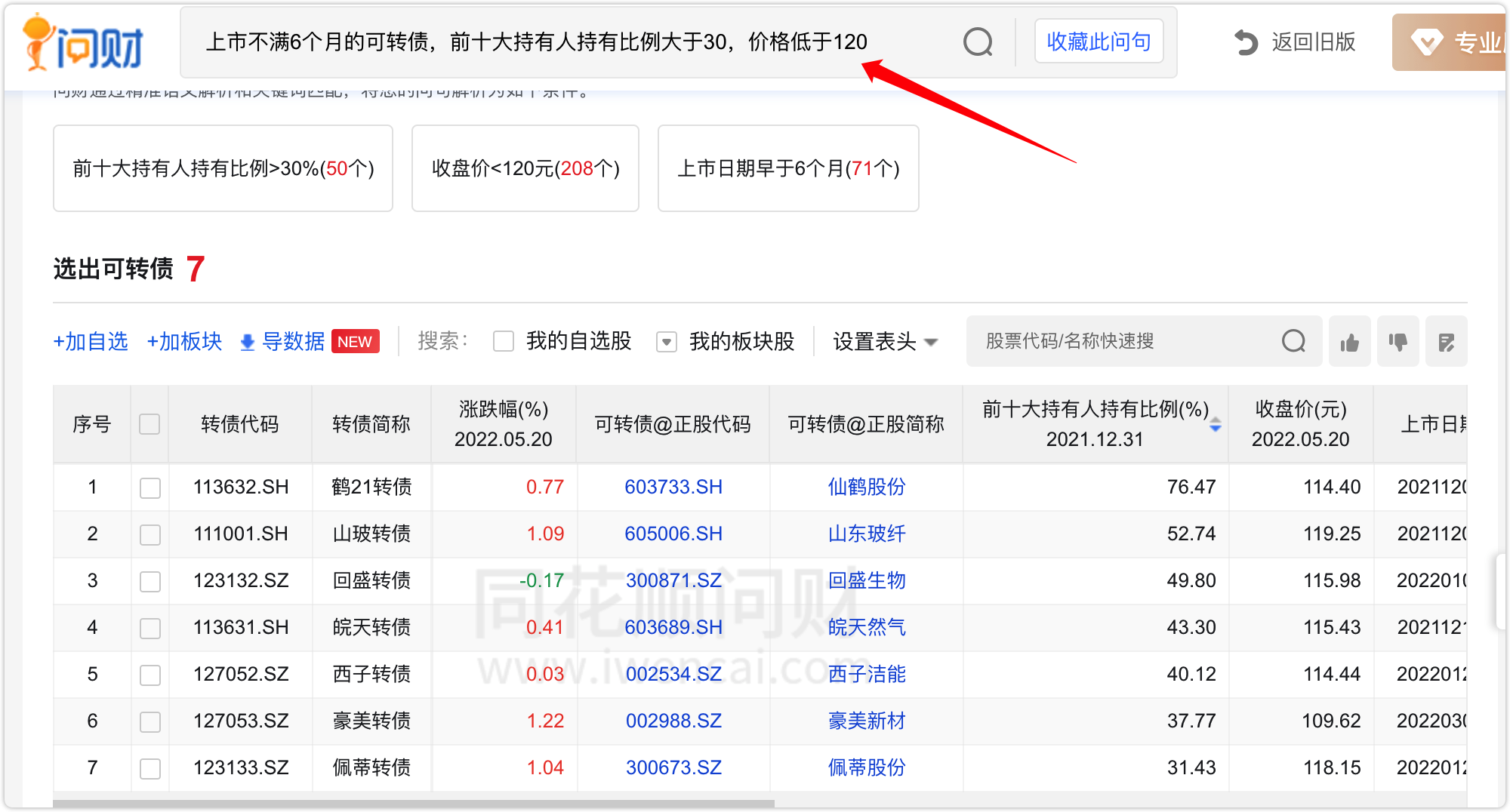Tick the select-all checkbox in table header

coord(149,424)
